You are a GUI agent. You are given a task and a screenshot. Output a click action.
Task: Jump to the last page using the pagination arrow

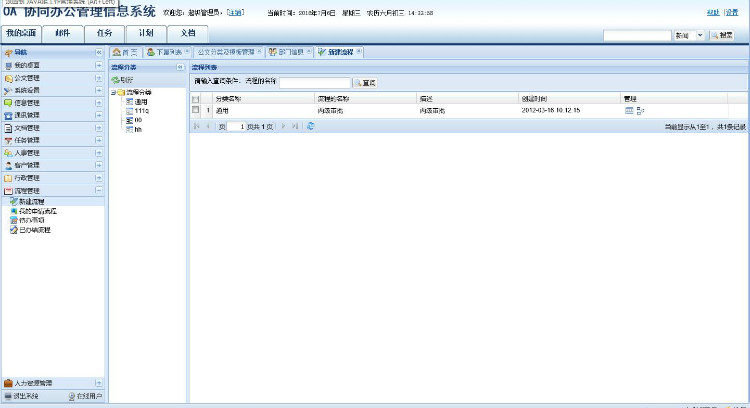[x=295, y=126]
